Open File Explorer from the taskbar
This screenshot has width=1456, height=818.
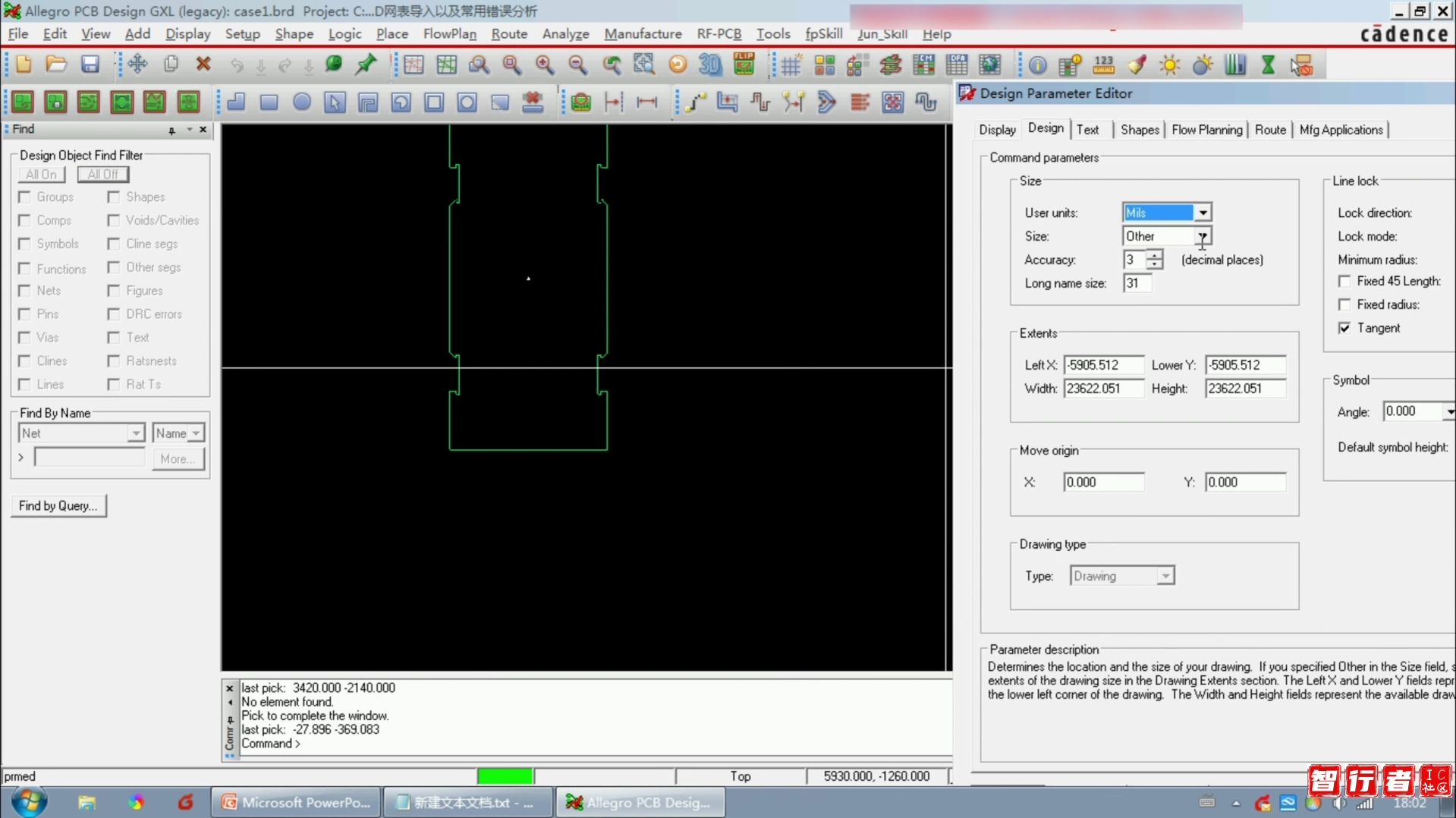pyautogui.click(x=86, y=802)
